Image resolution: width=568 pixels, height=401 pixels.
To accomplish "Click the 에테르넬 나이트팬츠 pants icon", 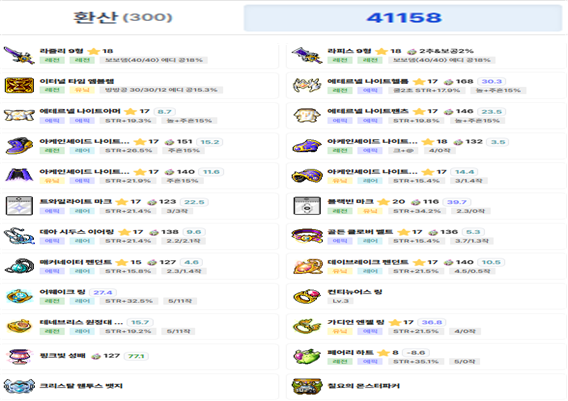I will click(307, 116).
